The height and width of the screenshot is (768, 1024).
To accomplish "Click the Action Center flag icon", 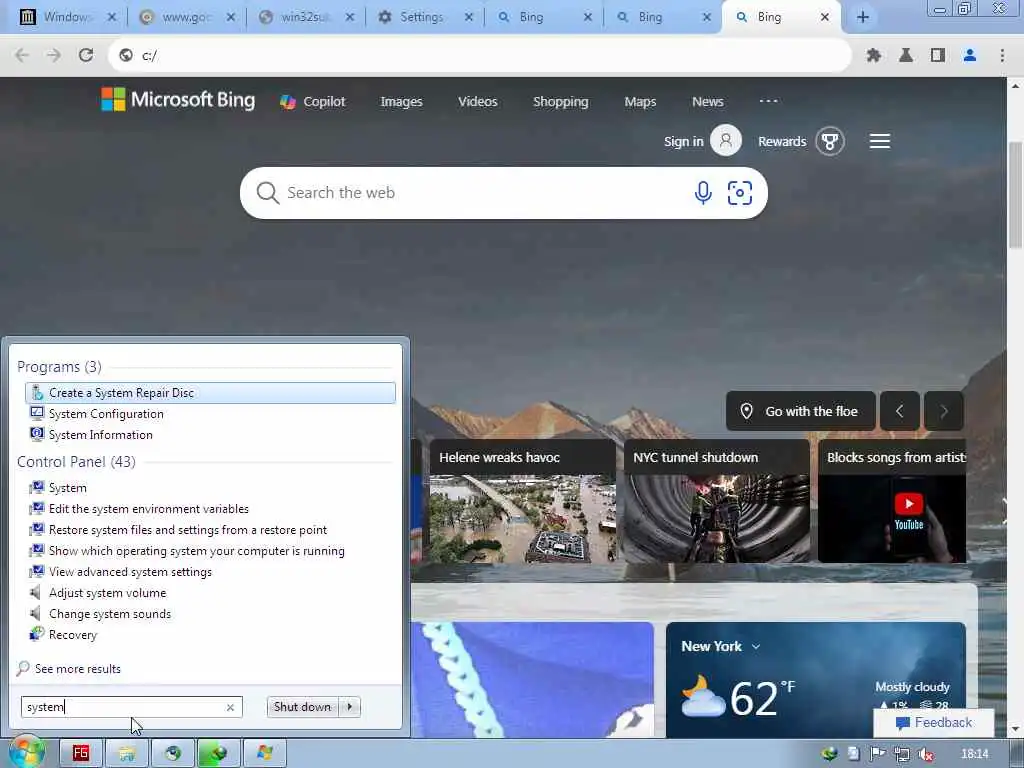I will click(878, 754).
